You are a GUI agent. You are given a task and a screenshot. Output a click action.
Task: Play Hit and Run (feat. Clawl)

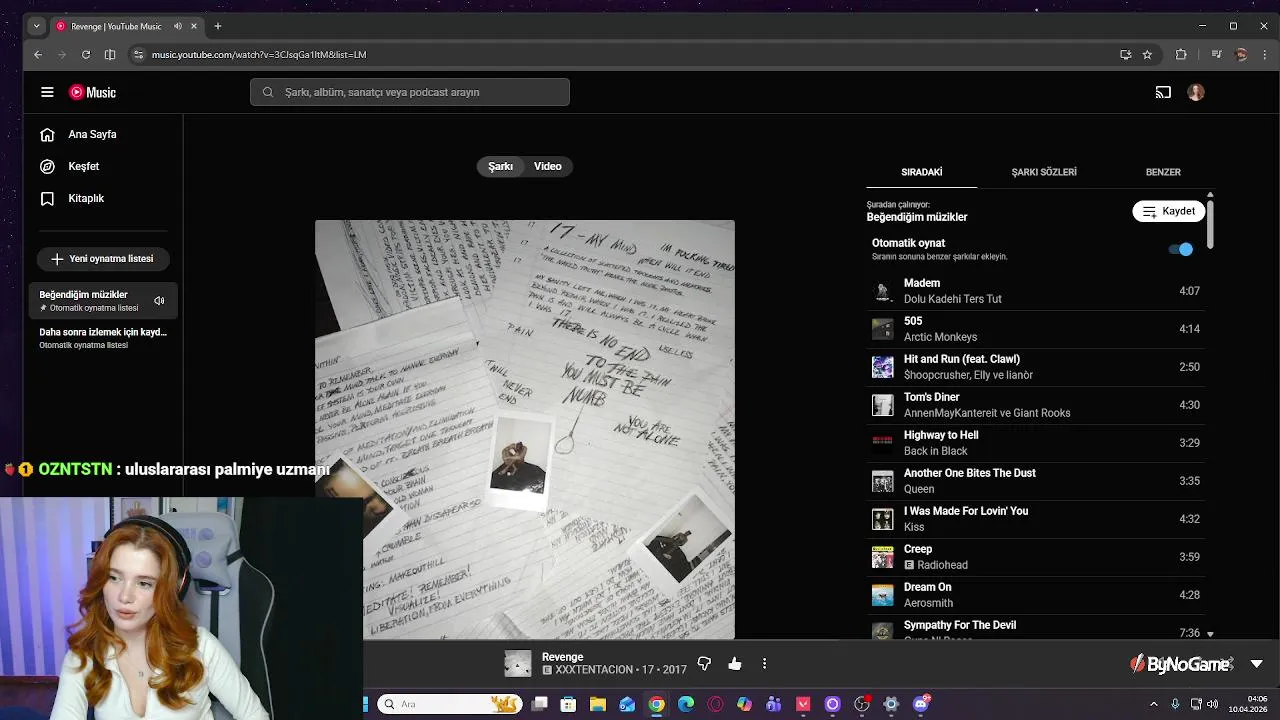tap(1035, 367)
